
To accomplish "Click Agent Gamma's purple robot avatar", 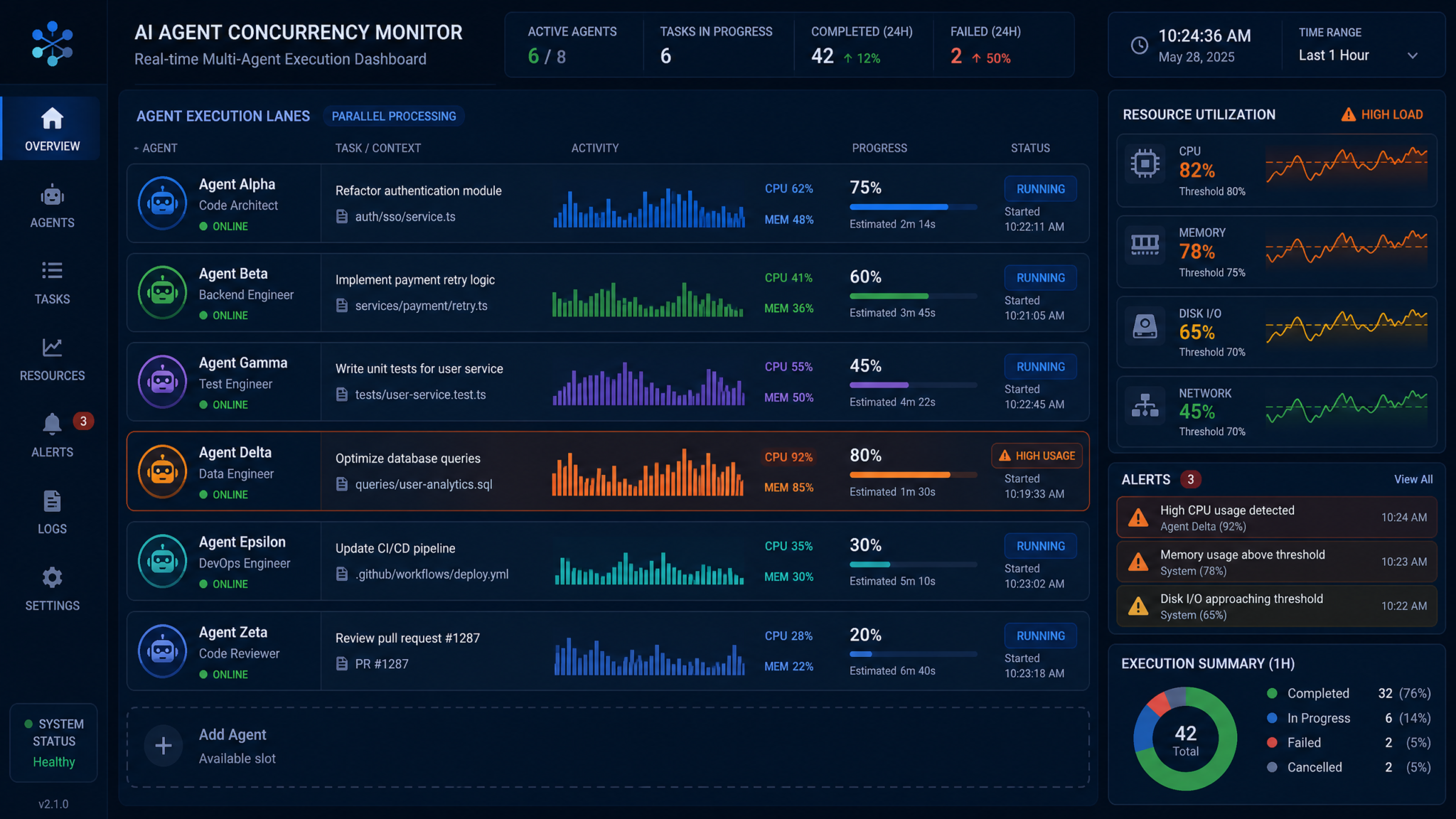I will 163,382.
